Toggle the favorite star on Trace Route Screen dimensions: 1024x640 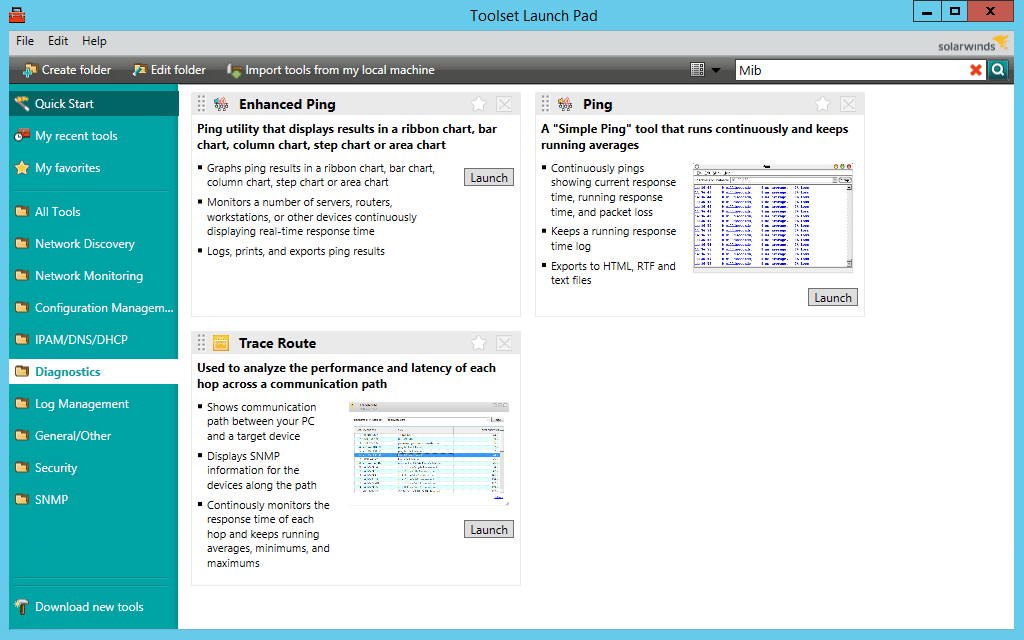click(x=478, y=342)
